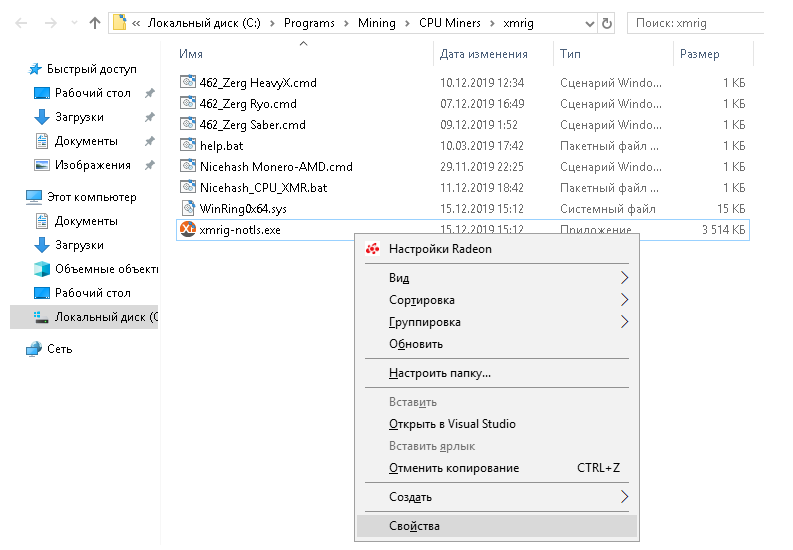Click the file name 'WinRing0x64.sys'

tap(243, 209)
